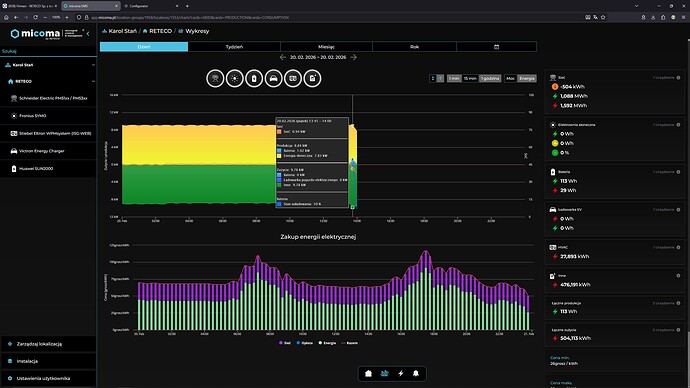Toggle Razem series in price chart legend

tap(349, 343)
